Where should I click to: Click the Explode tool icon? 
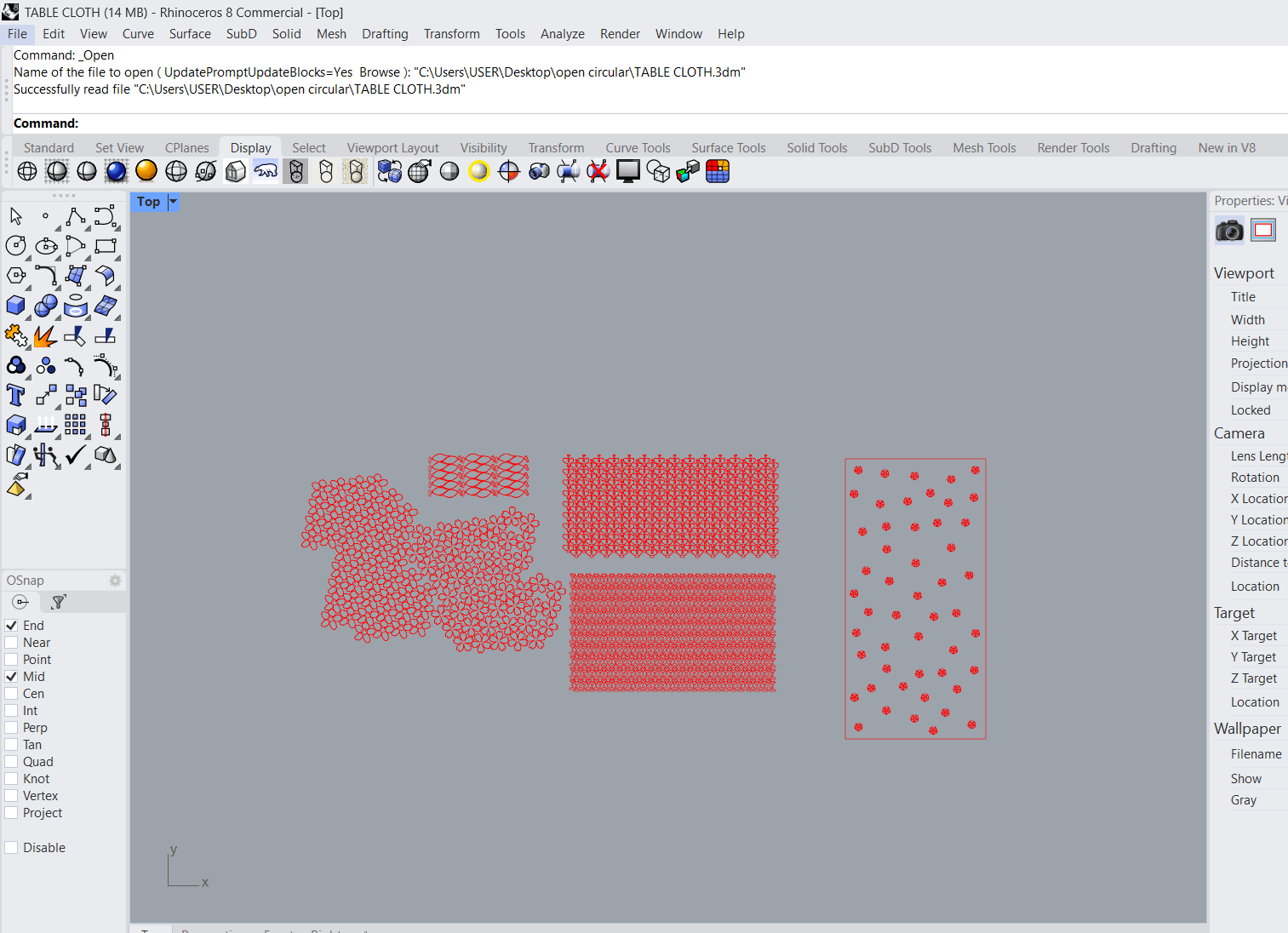pyautogui.click(x=46, y=336)
